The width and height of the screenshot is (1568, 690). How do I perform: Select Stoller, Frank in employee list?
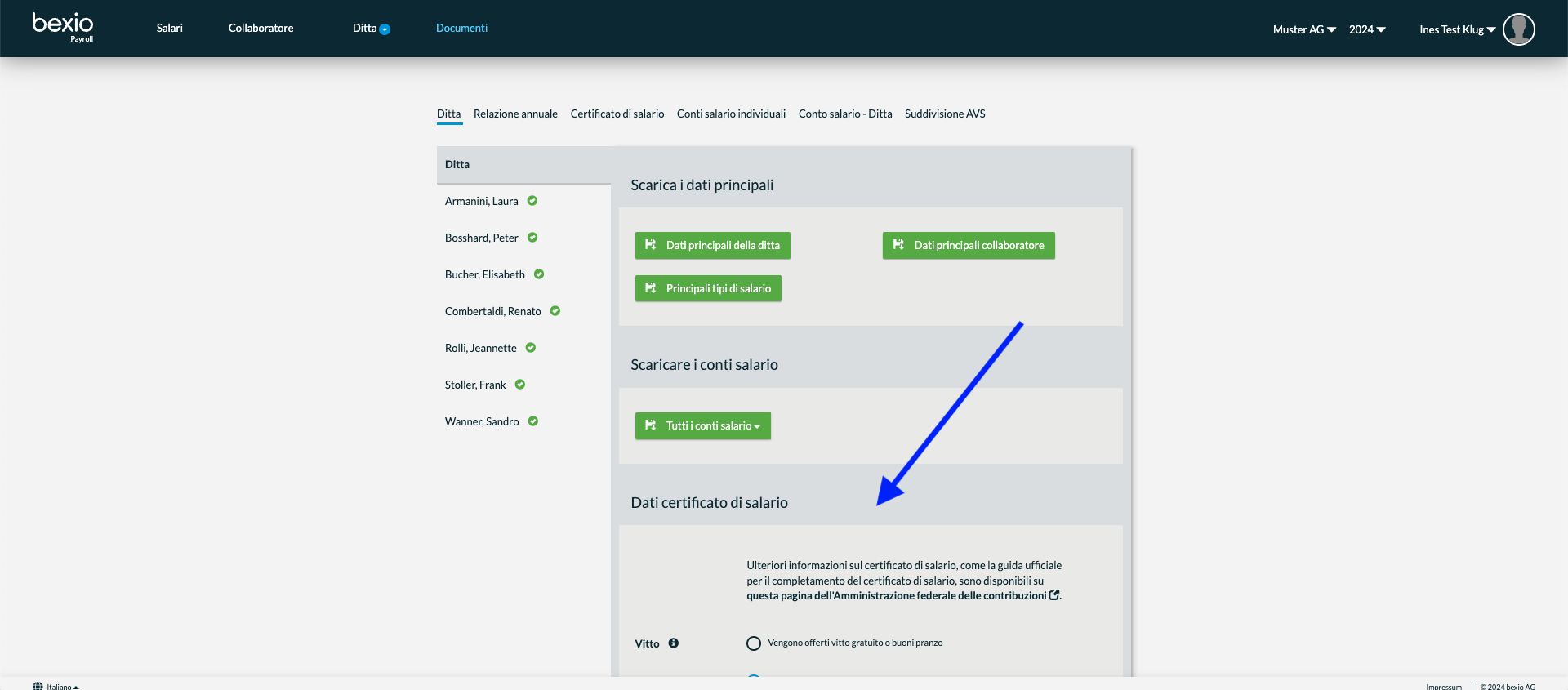475,385
